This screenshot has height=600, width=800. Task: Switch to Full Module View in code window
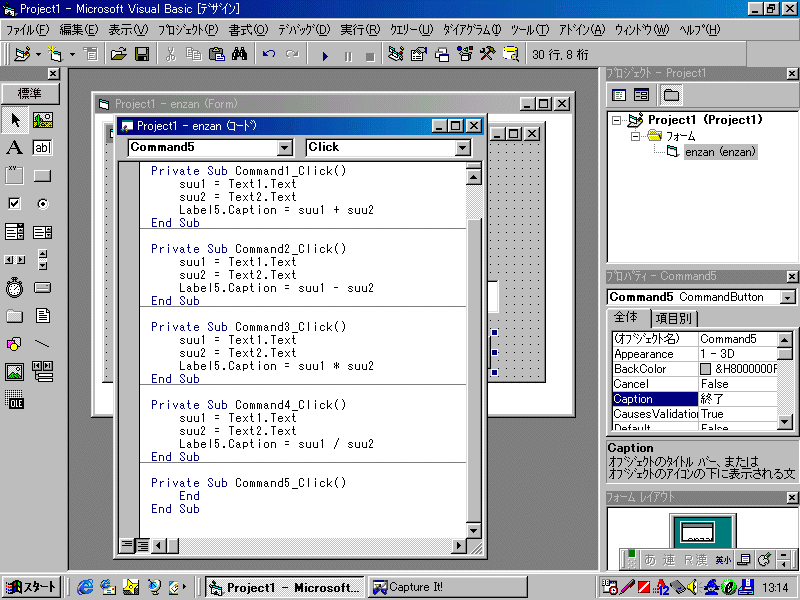[x=142, y=545]
